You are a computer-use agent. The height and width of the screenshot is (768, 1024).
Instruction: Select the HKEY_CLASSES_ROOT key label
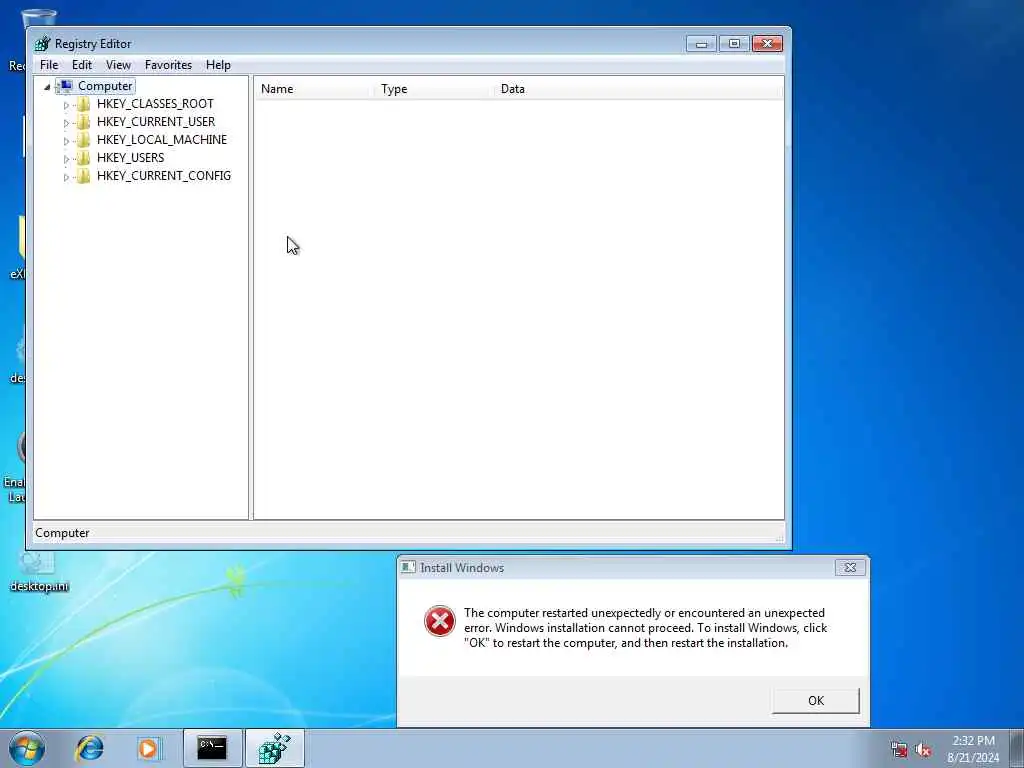point(155,104)
